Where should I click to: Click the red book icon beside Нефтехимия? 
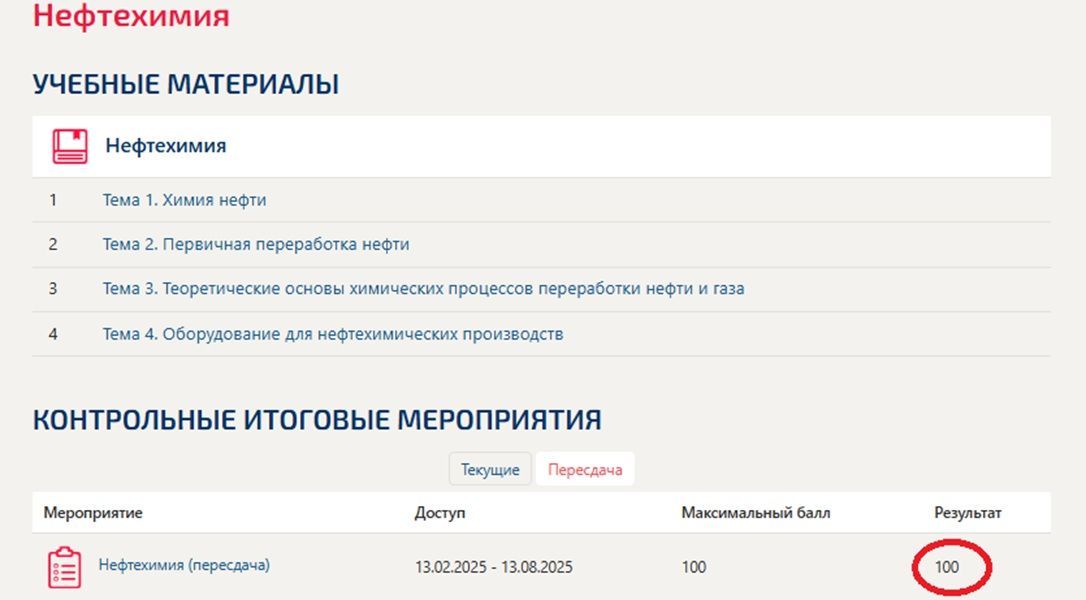point(70,146)
